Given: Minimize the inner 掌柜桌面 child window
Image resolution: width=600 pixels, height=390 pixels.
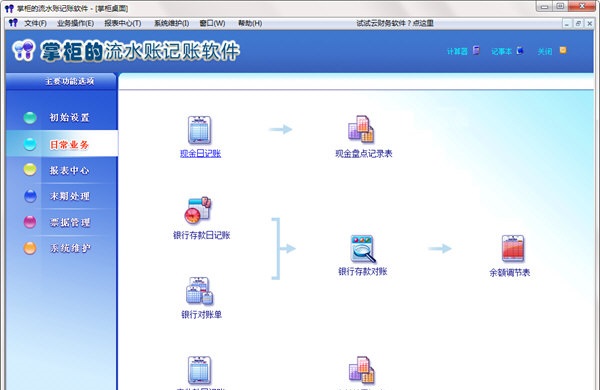Looking at the screenshot, I should click(567, 24).
